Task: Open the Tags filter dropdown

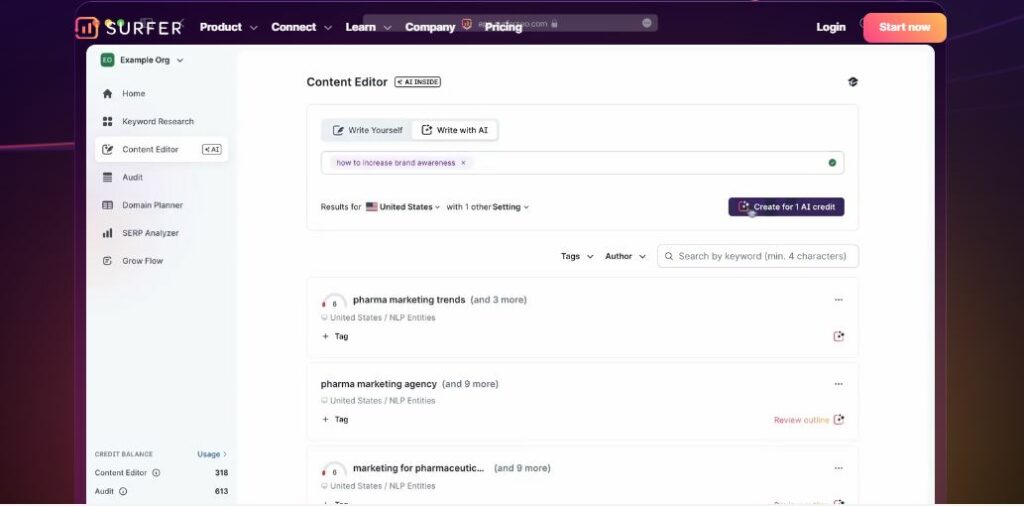Action: (x=577, y=257)
